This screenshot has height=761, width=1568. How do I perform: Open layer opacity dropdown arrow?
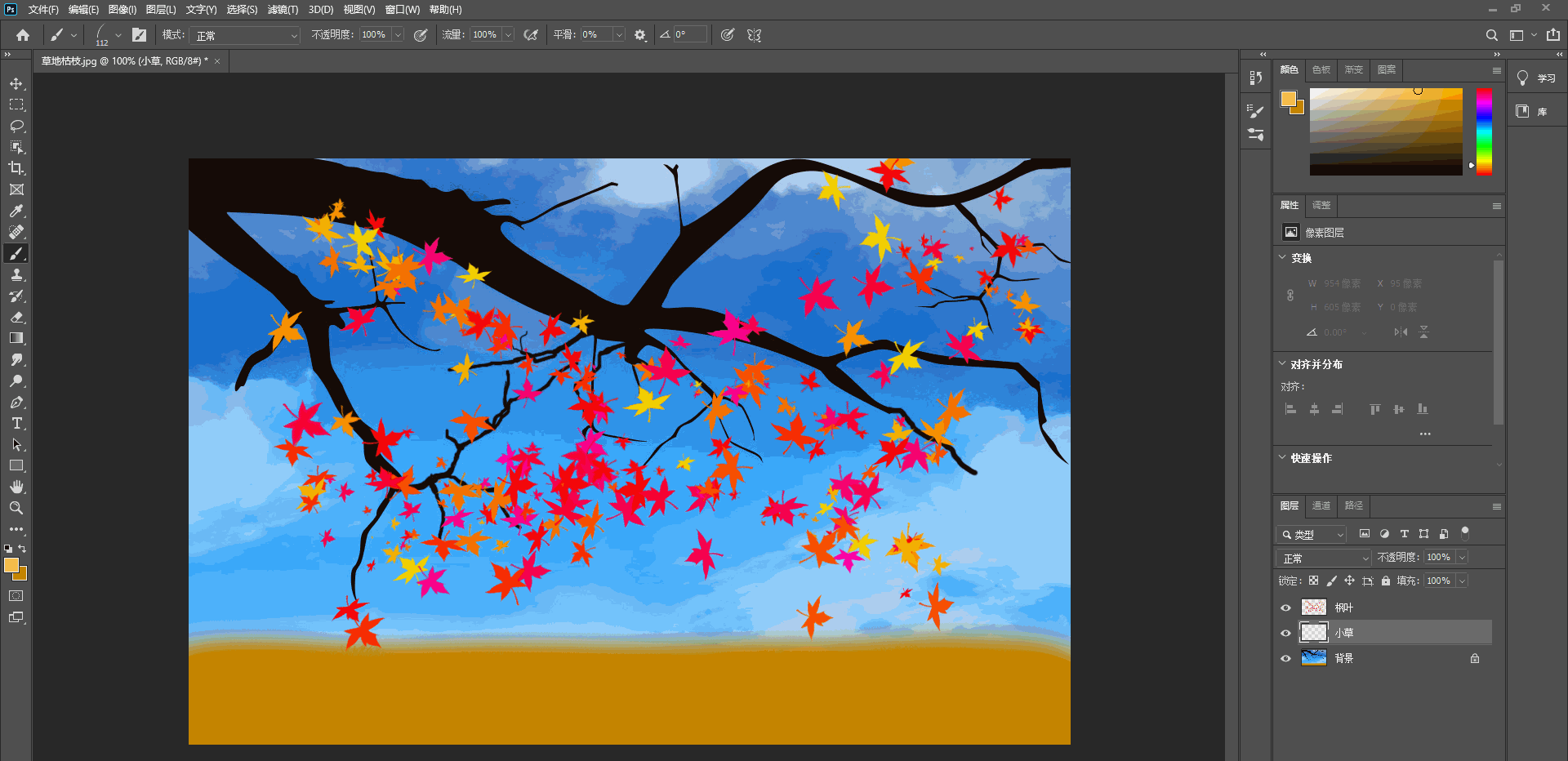(1462, 557)
